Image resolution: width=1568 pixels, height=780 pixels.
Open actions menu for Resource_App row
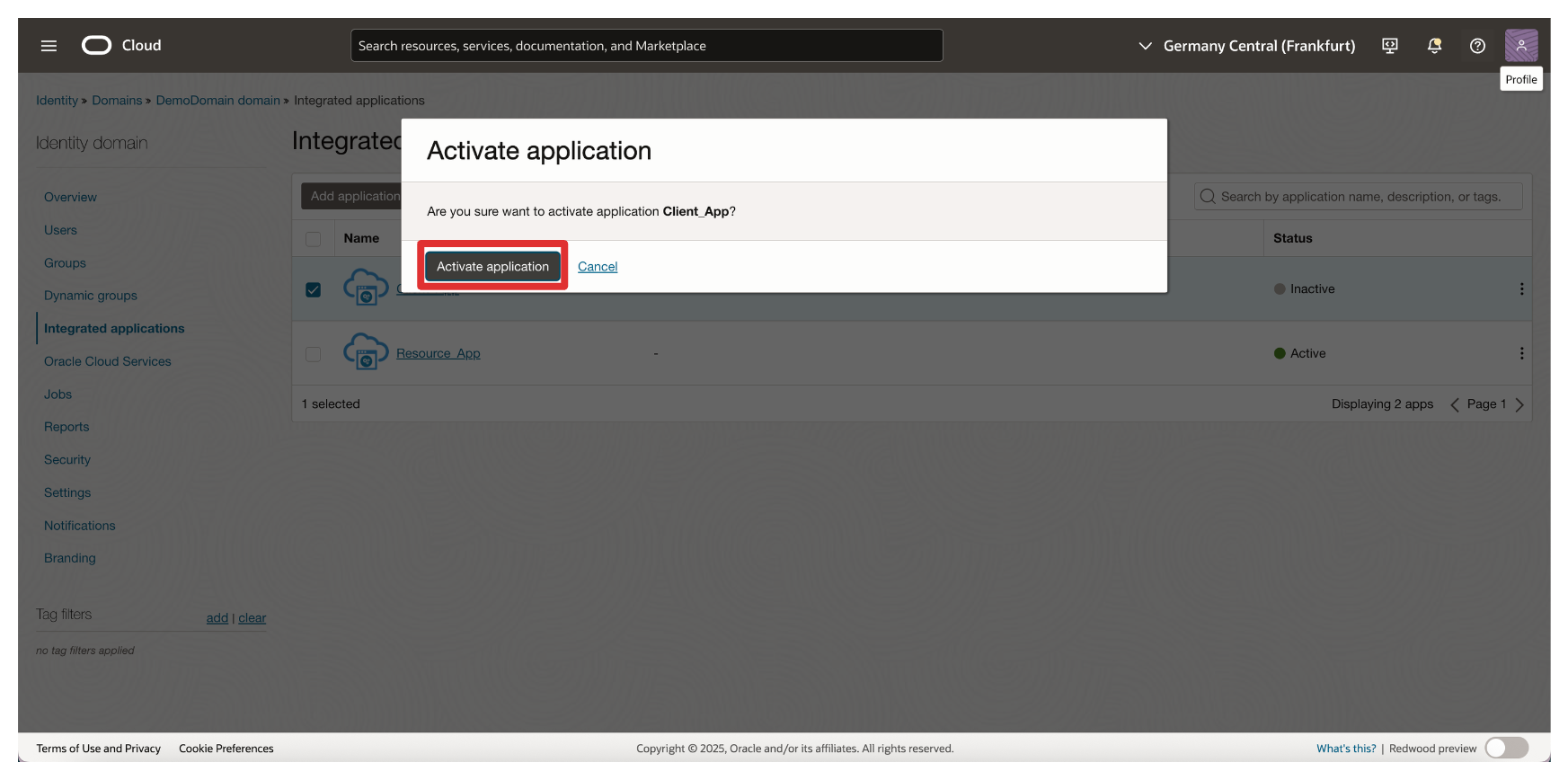1520,354
